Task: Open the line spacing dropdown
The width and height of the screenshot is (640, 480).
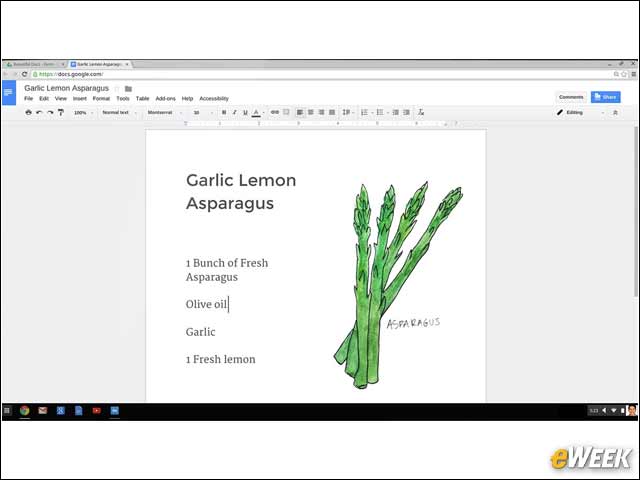Action: point(347,112)
